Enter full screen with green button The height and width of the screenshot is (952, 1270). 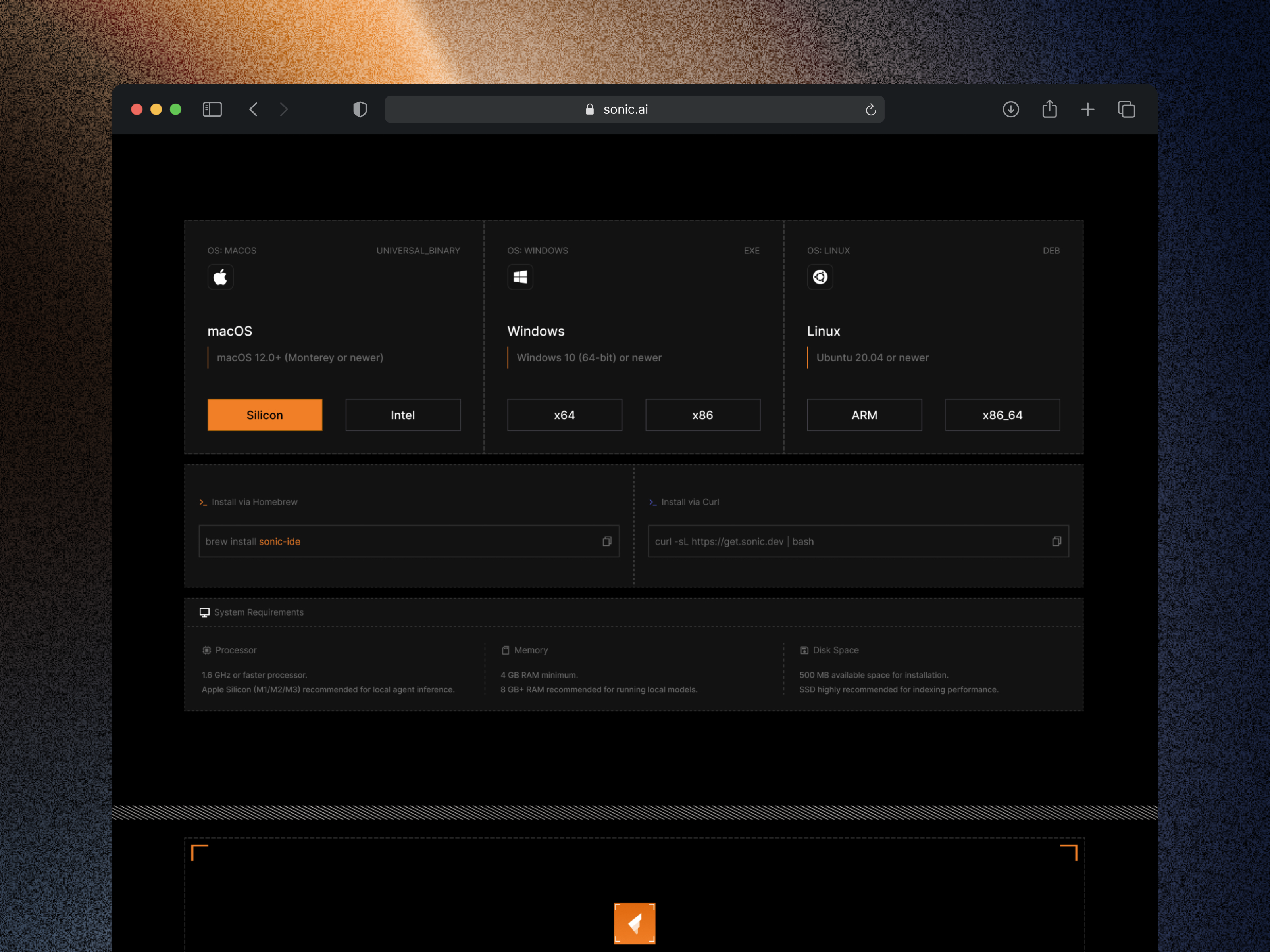tap(176, 109)
